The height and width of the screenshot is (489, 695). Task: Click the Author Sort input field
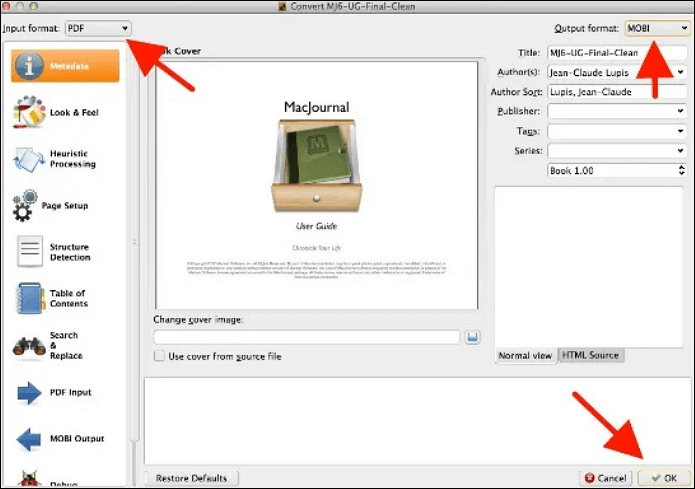[x=617, y=92]
